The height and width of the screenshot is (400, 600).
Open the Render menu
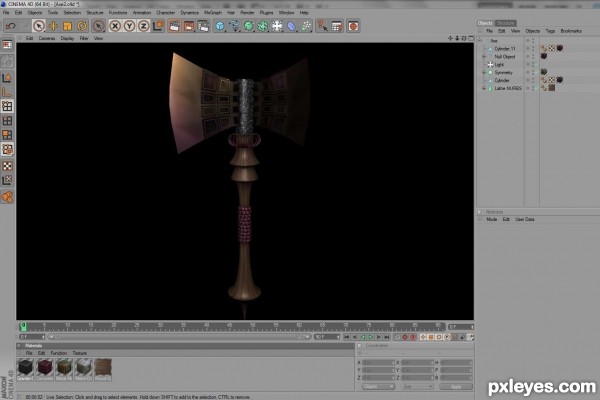[247, 13]
